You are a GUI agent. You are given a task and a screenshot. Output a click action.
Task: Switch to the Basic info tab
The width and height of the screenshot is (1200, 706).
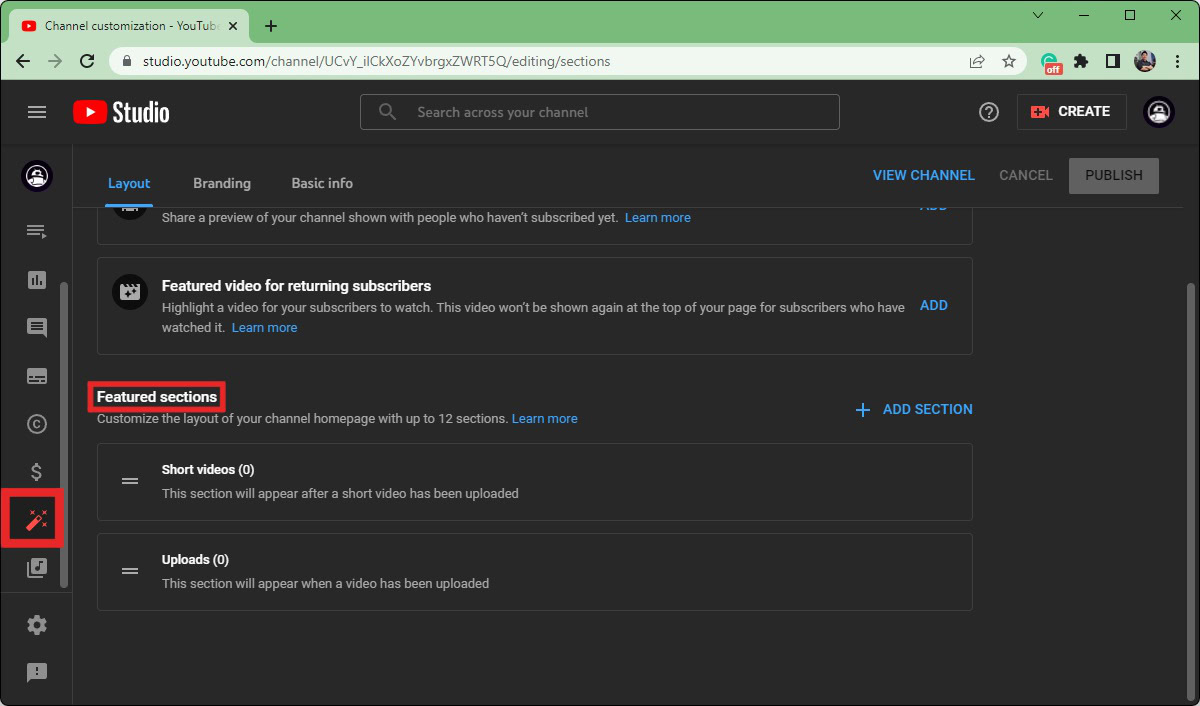tap(322, 183)
